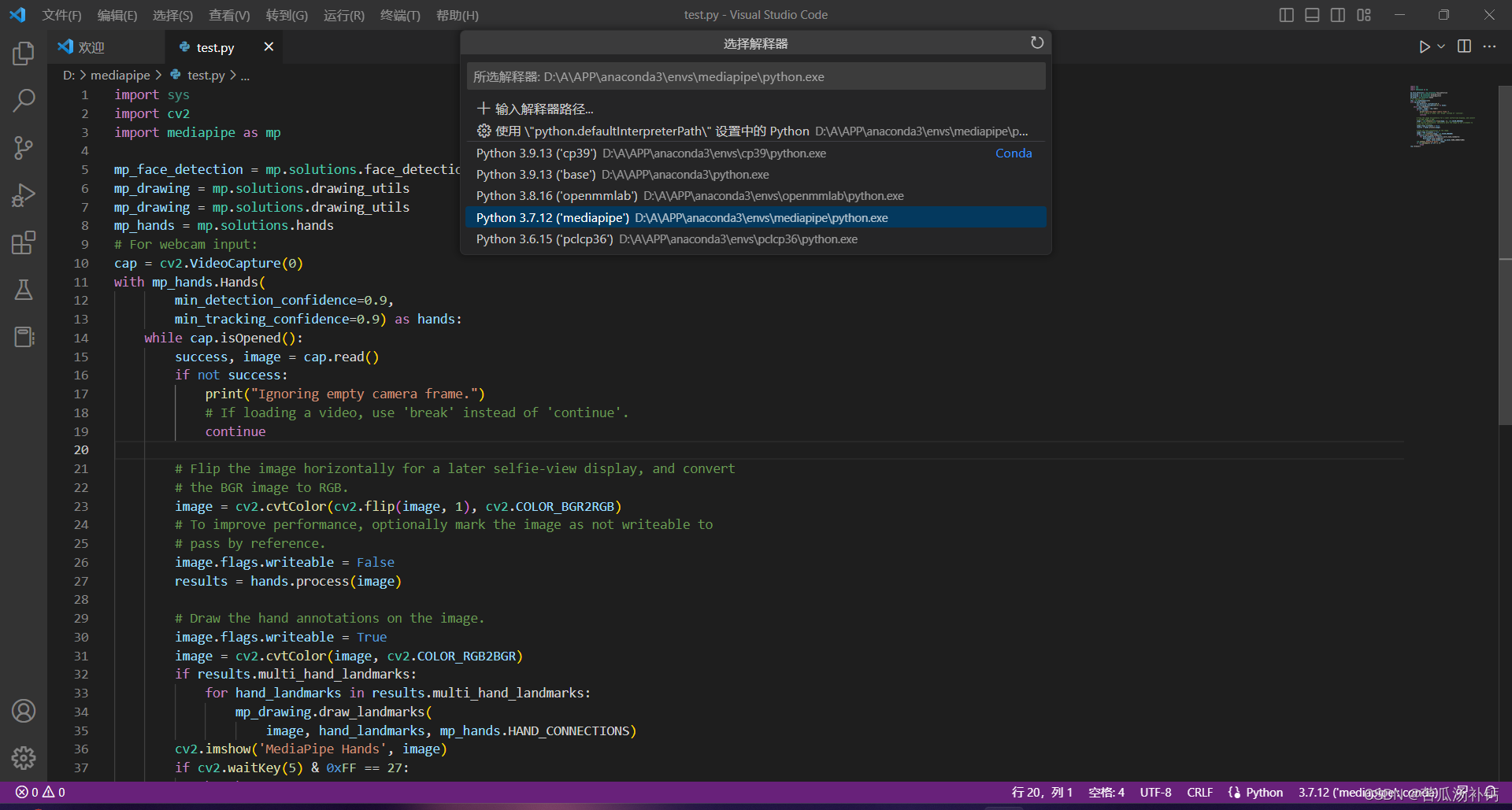Open the Search view
1512x810 pixels.
pos(23,101)
